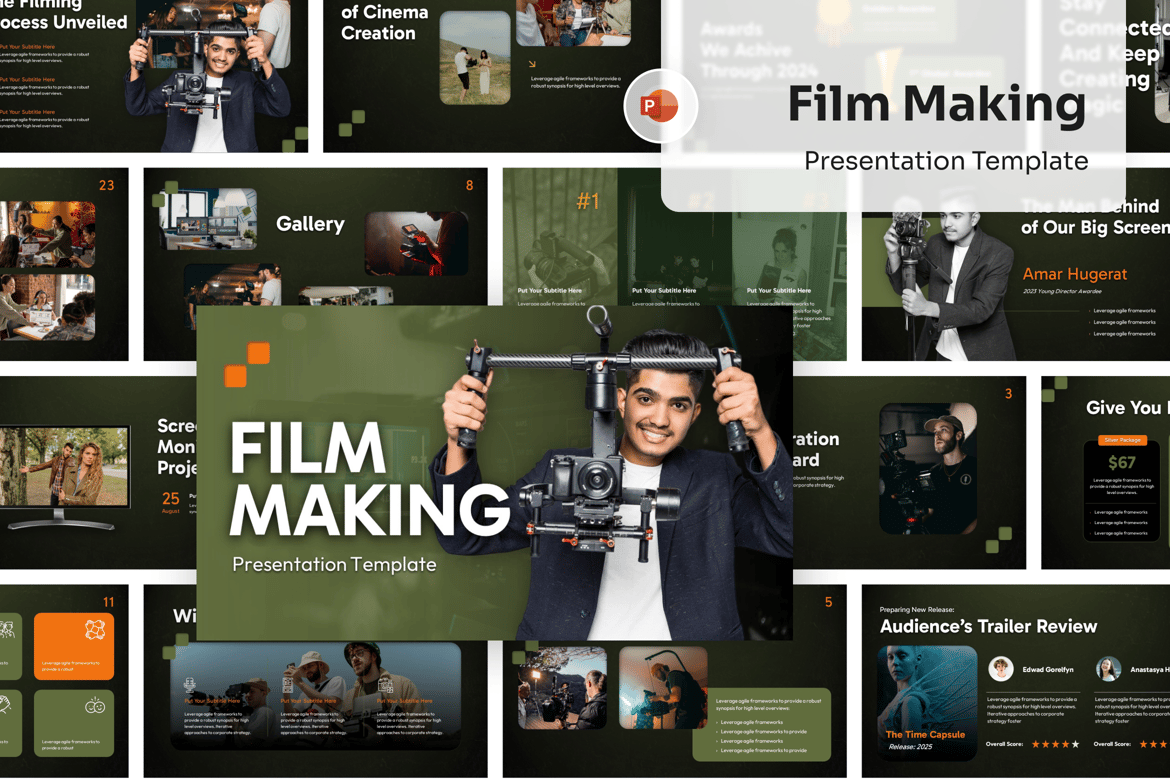
Task: Click the red-lit camera photo in Gallery
Action: (417, 243)
